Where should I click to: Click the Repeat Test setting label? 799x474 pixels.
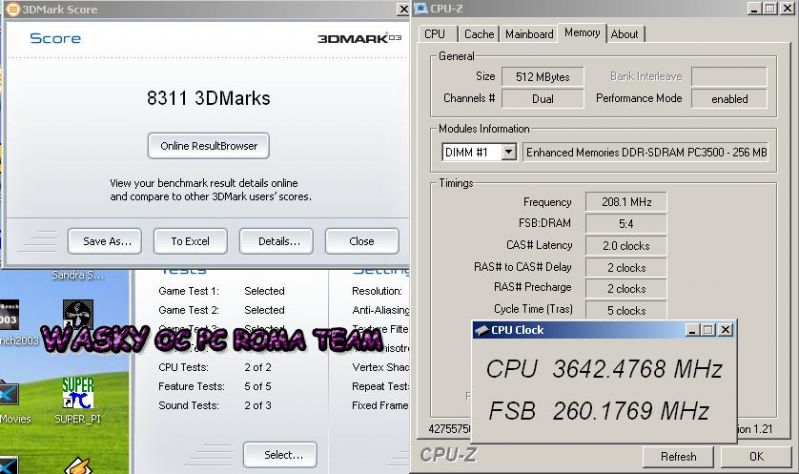380,386
